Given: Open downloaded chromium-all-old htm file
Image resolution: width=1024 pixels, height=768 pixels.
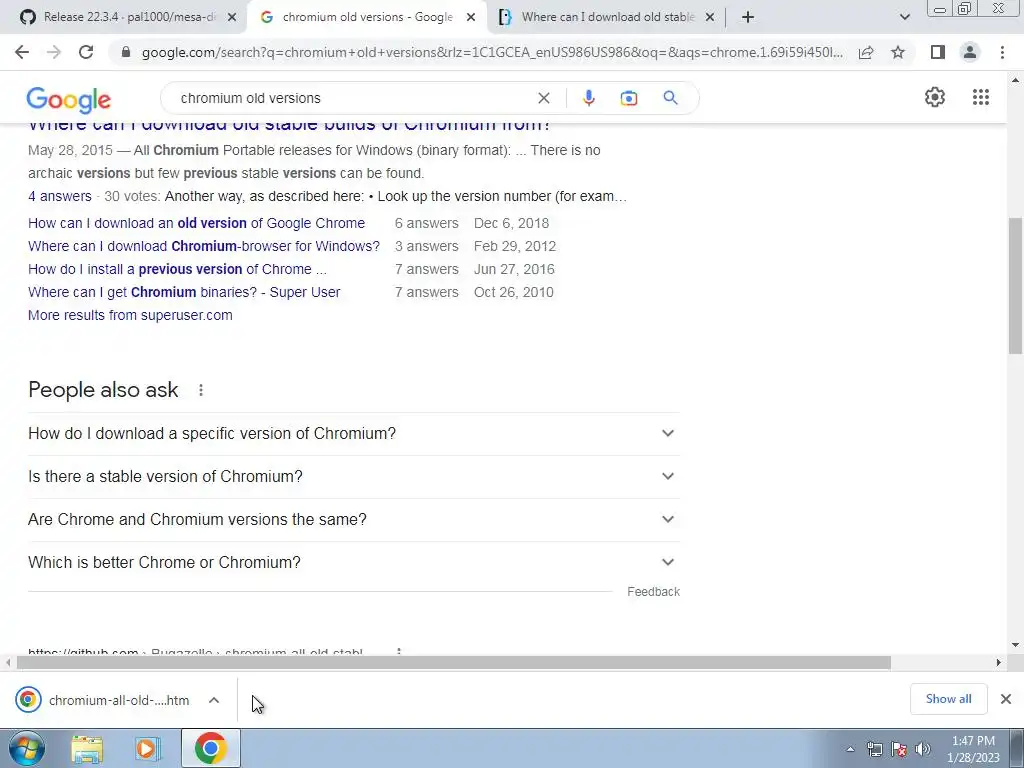Looking at the screenshot, I should [x=103, y=700].
